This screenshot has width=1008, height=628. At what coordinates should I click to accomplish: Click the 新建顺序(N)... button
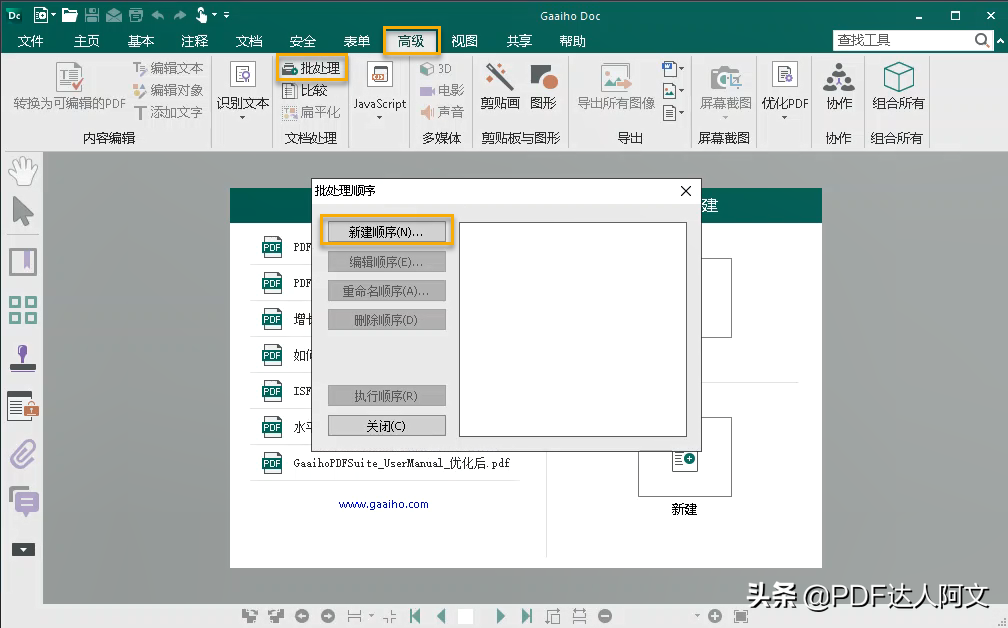coord(386,232)
